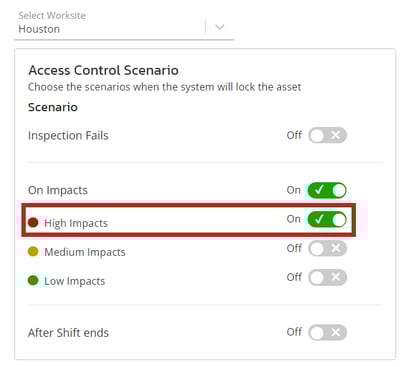The image size is (405, 367).
Task: Click the Low Impacts label
Action: click(75, 281)
